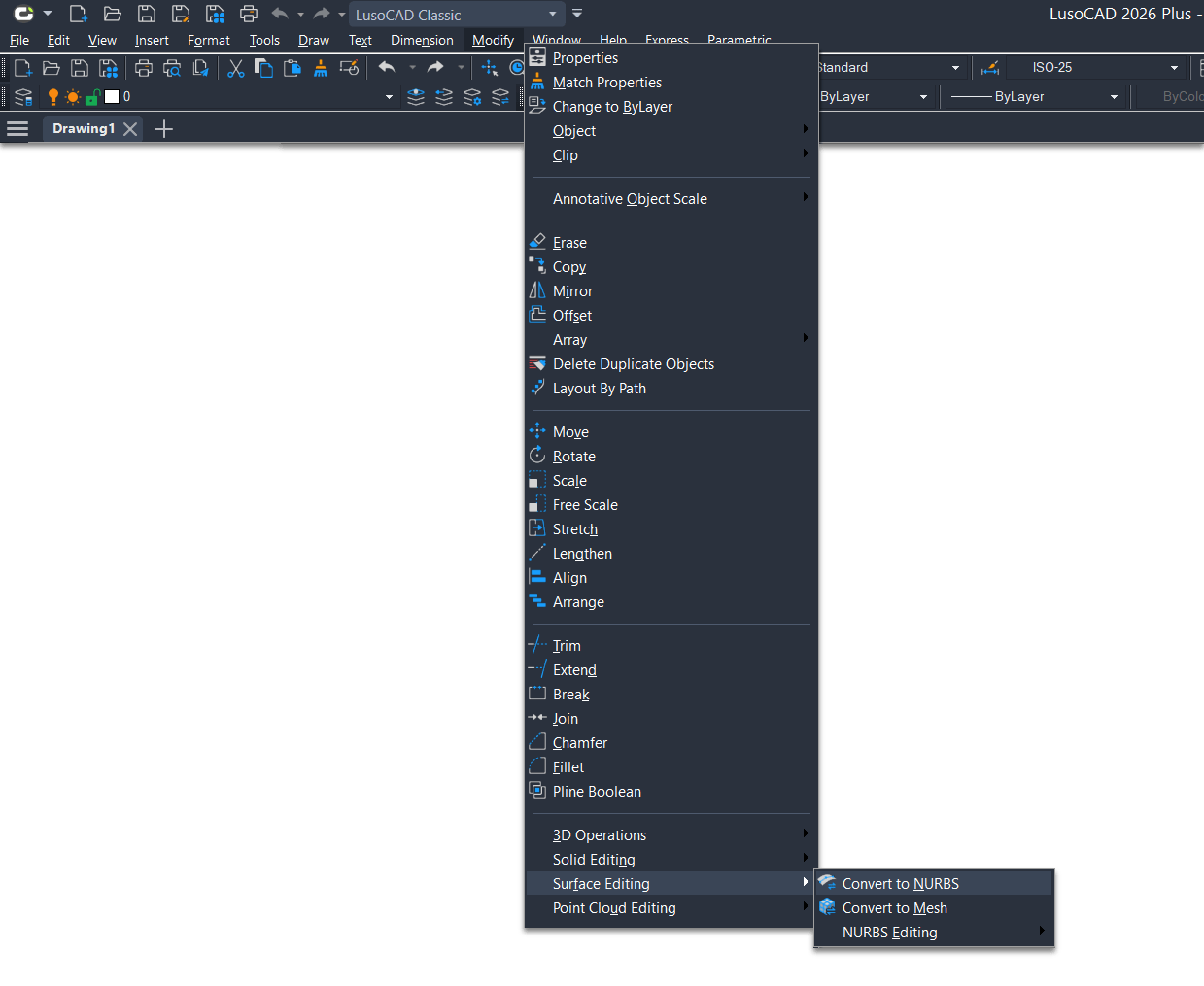
Task: Click the white layer color swatch
Action: [x=112, y=97]
